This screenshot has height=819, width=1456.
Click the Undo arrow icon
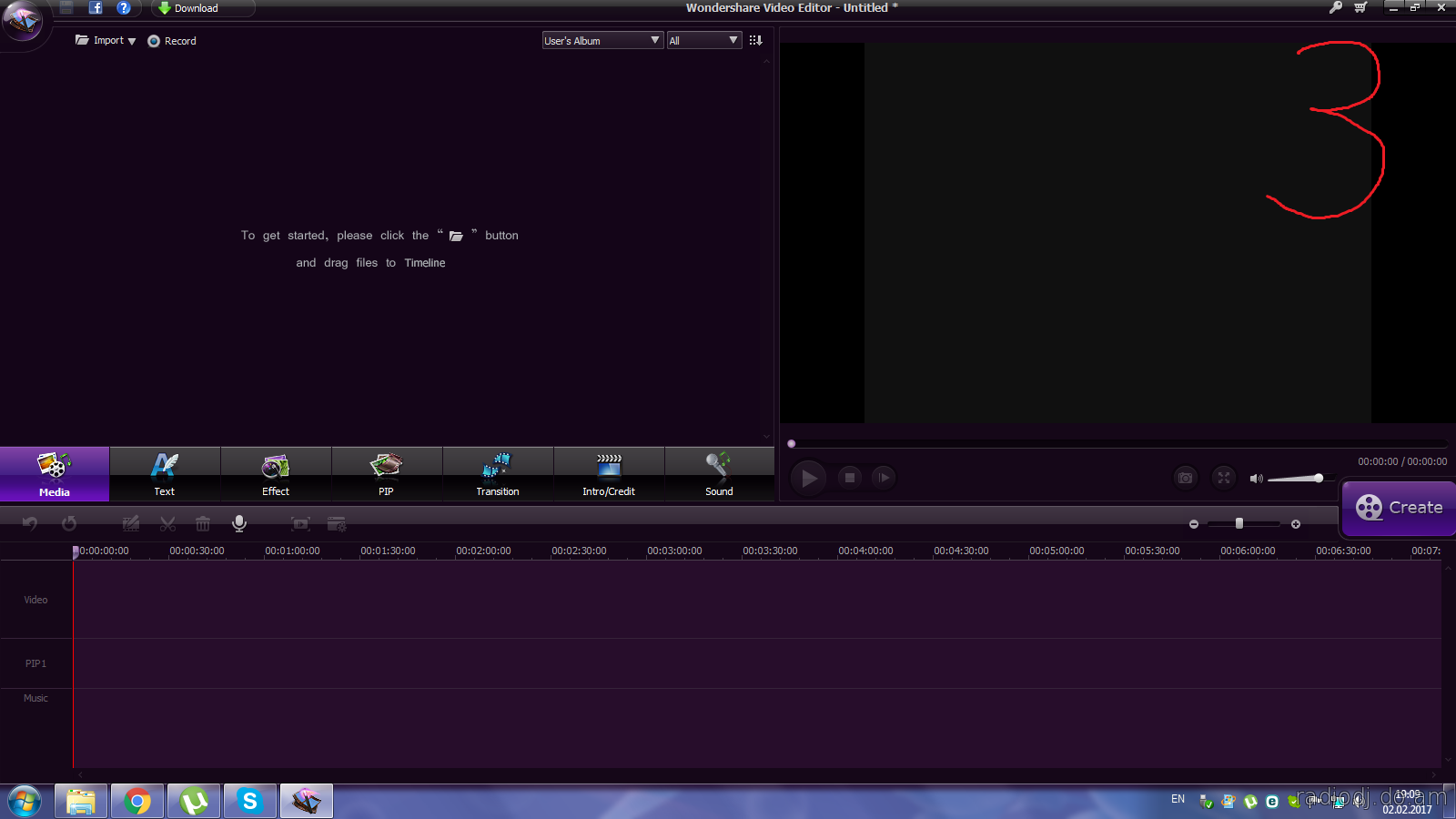[x=30, y=523]
